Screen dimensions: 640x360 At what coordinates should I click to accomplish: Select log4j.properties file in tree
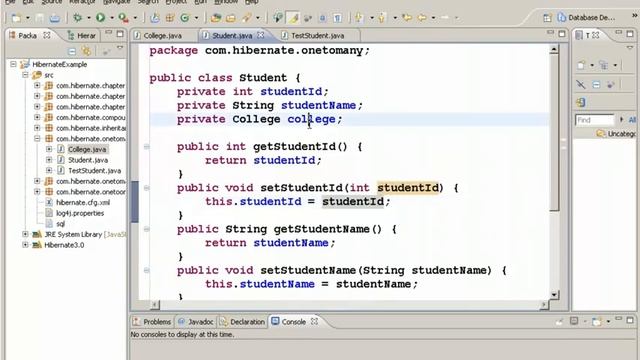pyautogui.click(x=80, y=213)
